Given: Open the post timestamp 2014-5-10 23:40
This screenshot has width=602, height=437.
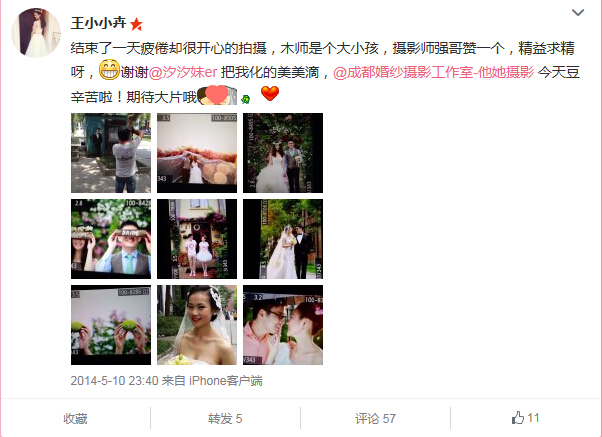Looking at the screenshot, I should [114, 381].
